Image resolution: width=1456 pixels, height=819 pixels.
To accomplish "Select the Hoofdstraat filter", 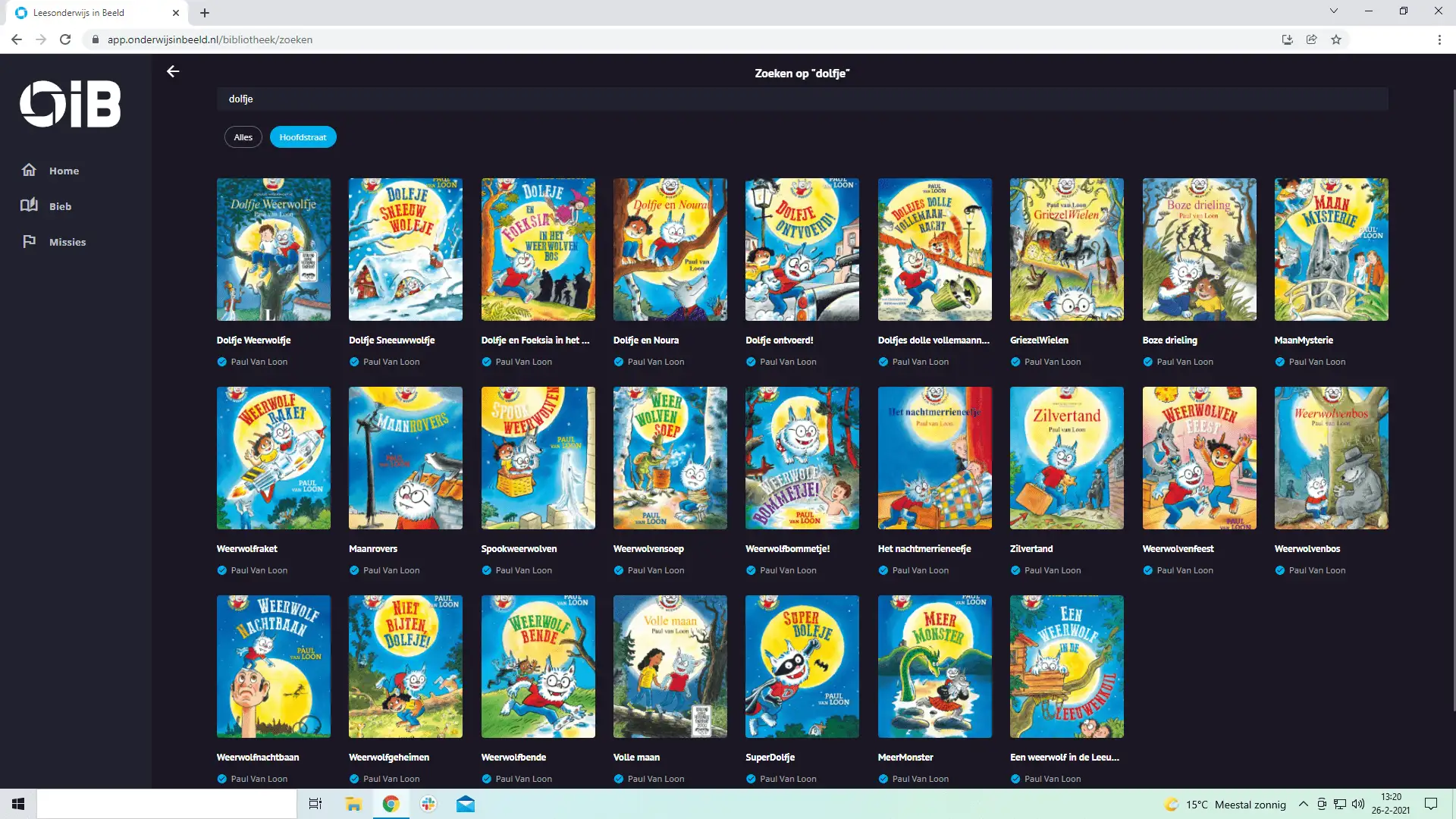I will (303, 137).
